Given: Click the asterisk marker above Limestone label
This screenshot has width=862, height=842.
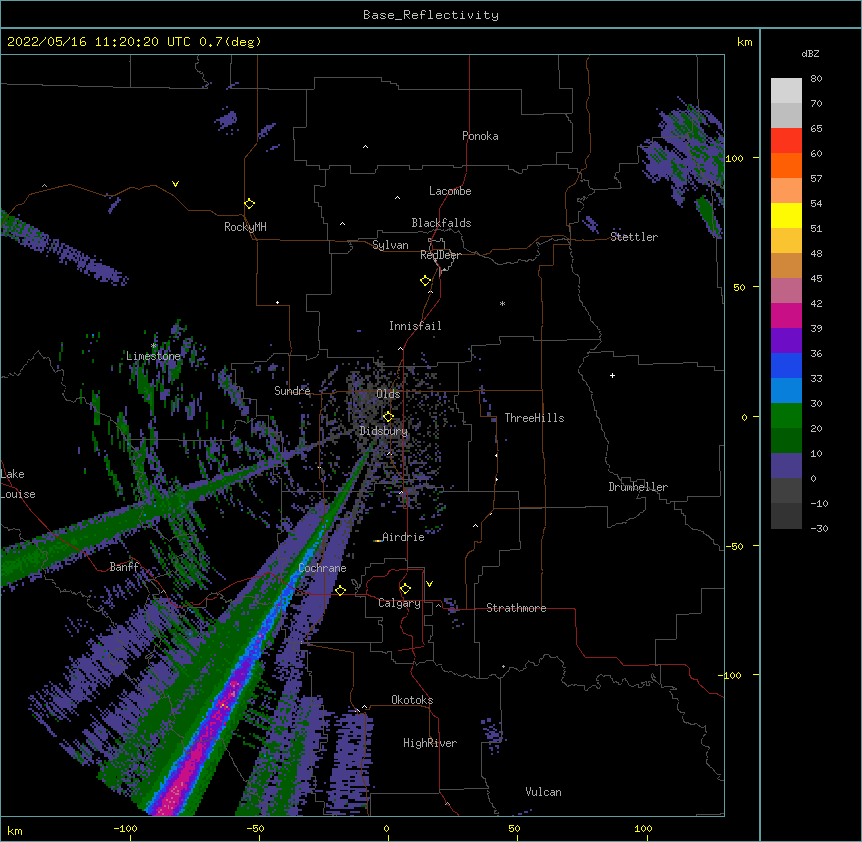Looking at the screenshot, I should tap(154, 346).
